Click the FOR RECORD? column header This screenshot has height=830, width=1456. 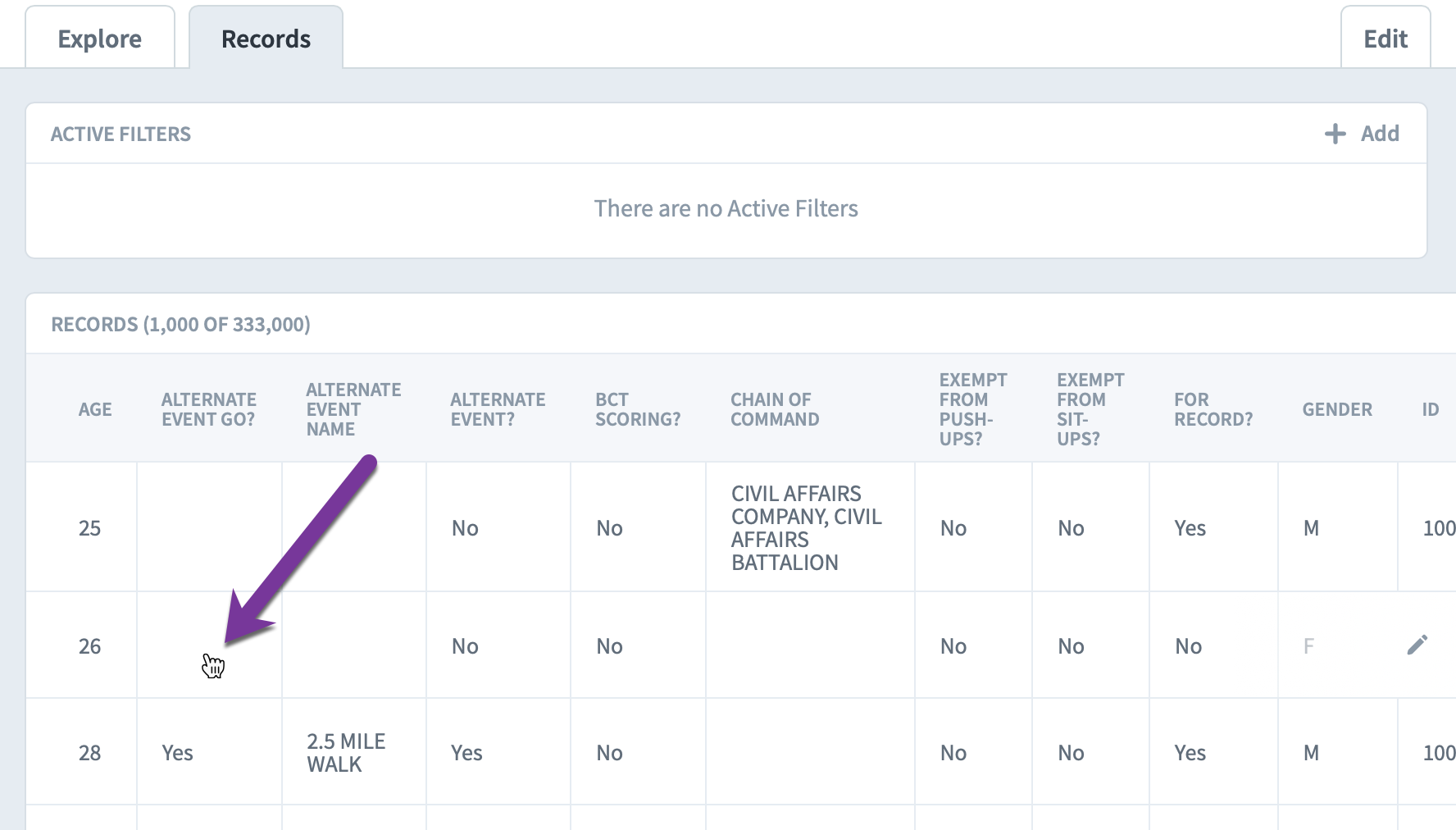coord(1213,409)
